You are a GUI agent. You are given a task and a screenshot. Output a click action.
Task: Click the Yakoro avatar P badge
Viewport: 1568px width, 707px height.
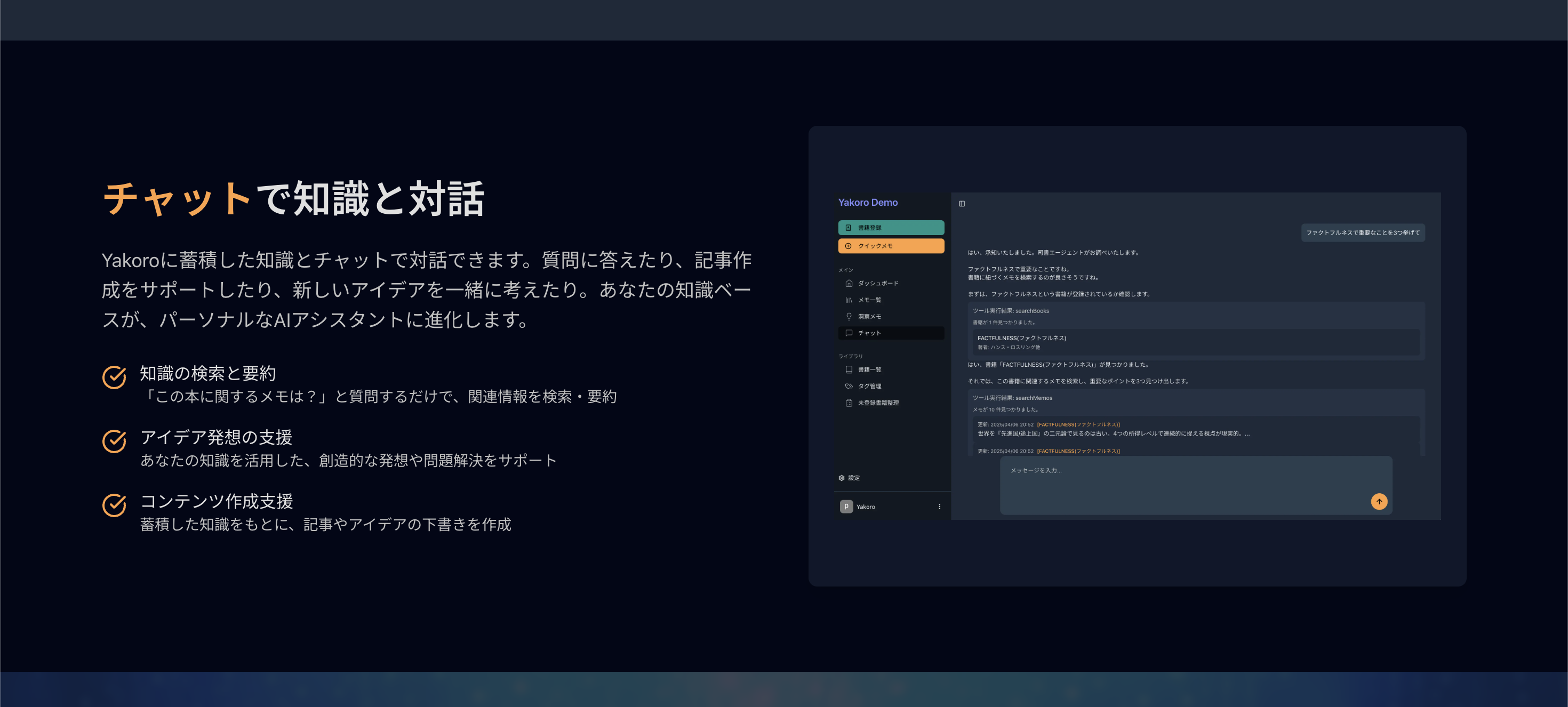click(846, 506)
